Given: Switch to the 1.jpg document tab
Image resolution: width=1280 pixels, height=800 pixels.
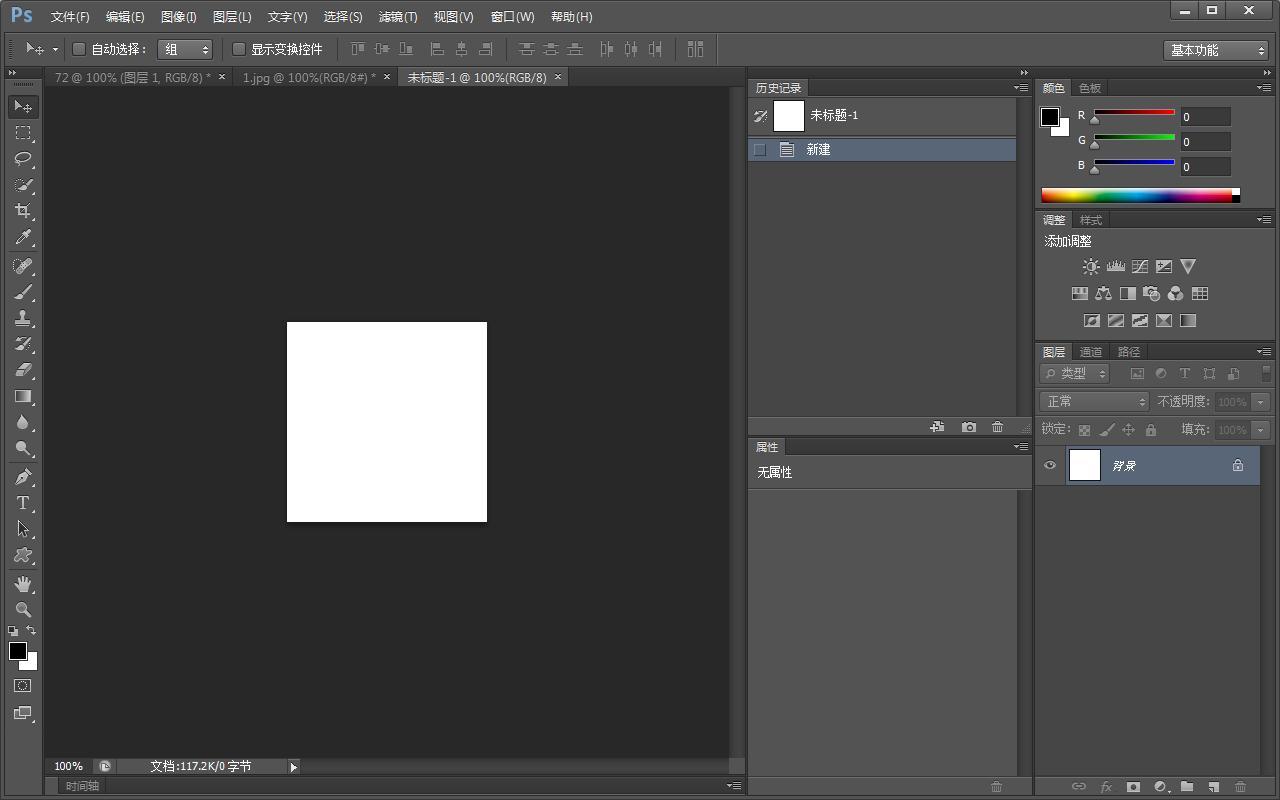Looking at the screenshot, I should click(x=309, y=77).
